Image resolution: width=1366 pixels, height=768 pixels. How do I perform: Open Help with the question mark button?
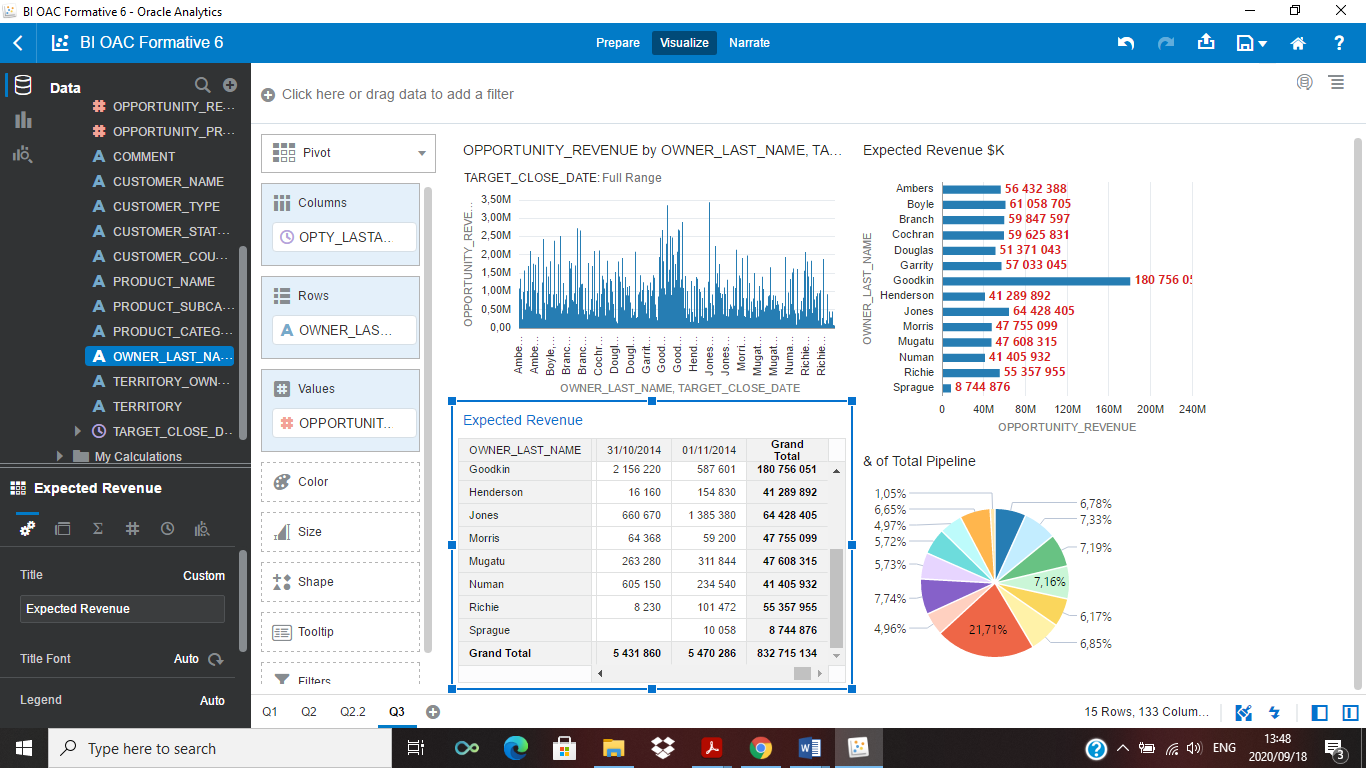point(1338,42)
